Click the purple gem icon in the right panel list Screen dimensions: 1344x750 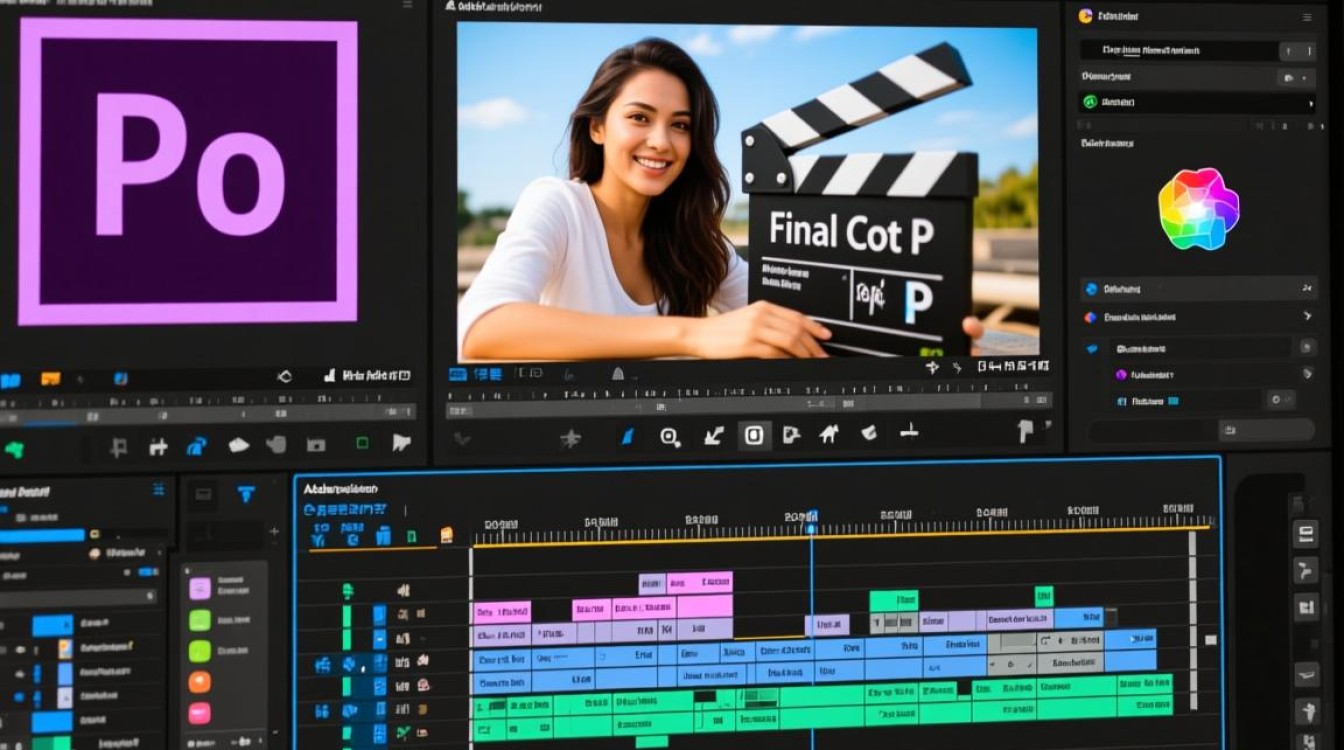pyautogui.click(x=1121, y=374)
